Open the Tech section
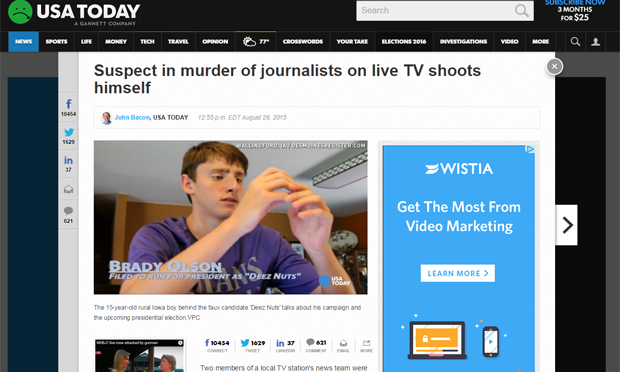620x372 pixels. [x=147, y=42]
